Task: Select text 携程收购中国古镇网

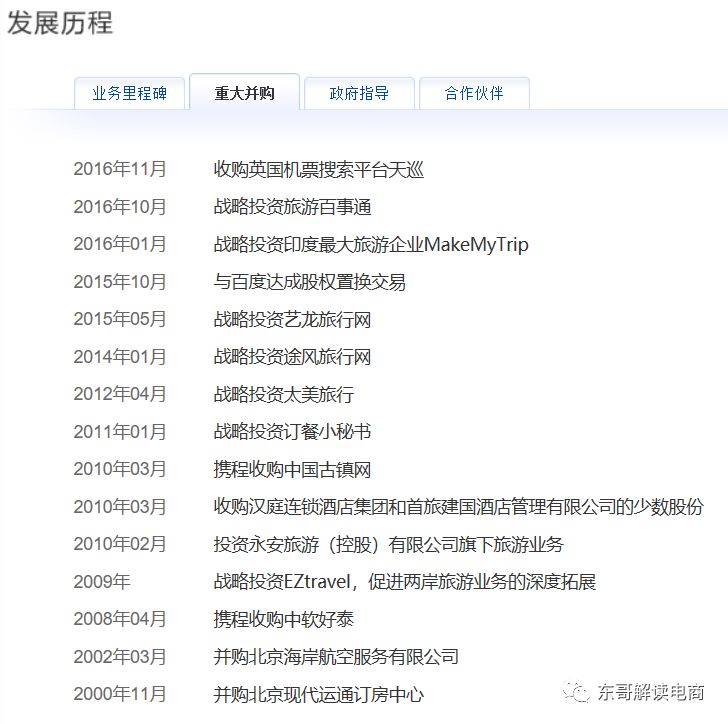Action: click(x=292, y=470)
